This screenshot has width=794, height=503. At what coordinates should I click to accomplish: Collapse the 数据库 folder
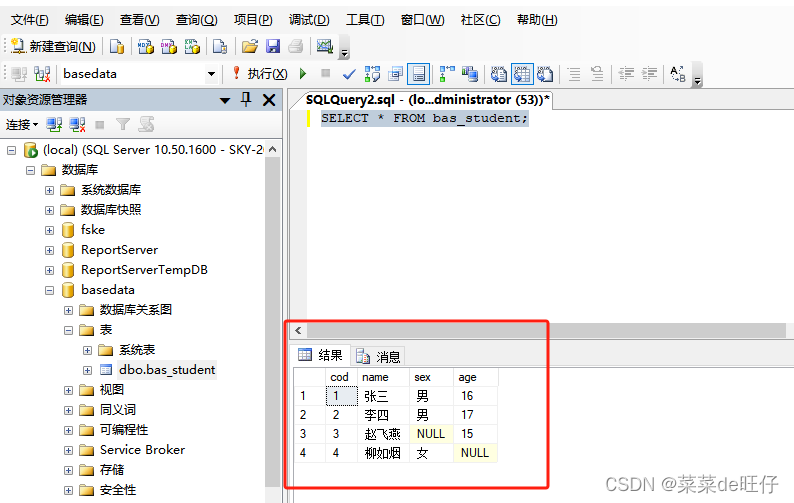click(30, 170)
